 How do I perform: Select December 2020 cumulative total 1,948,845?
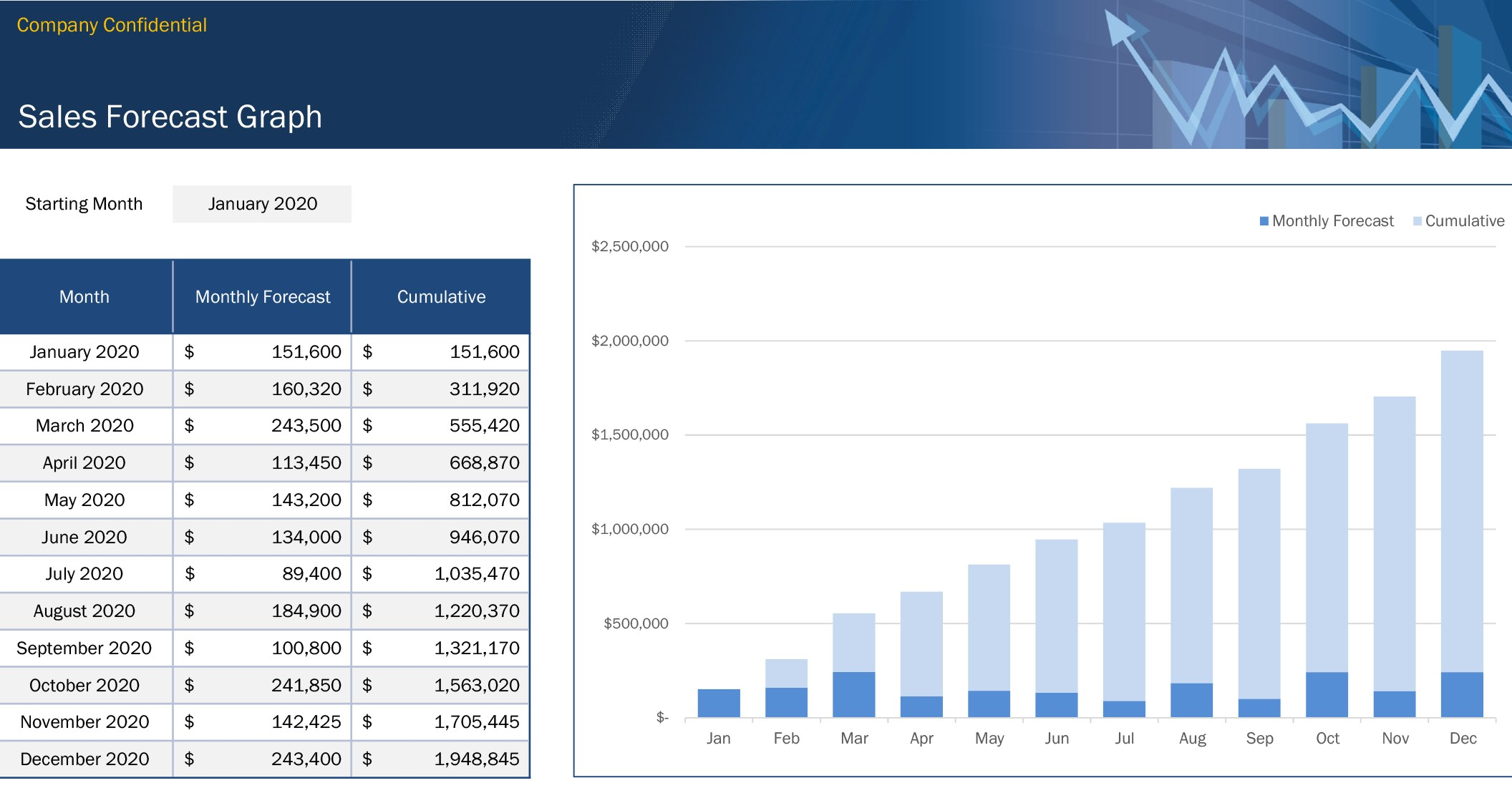[476, 758]
